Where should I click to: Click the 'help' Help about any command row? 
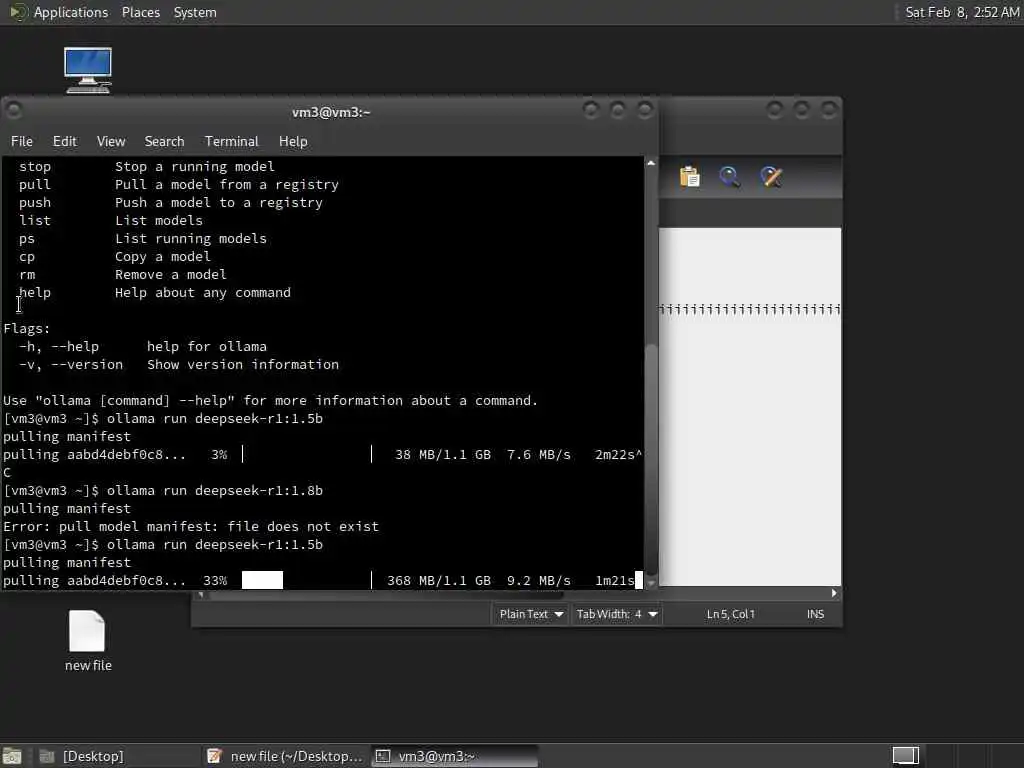click(154, 293)
